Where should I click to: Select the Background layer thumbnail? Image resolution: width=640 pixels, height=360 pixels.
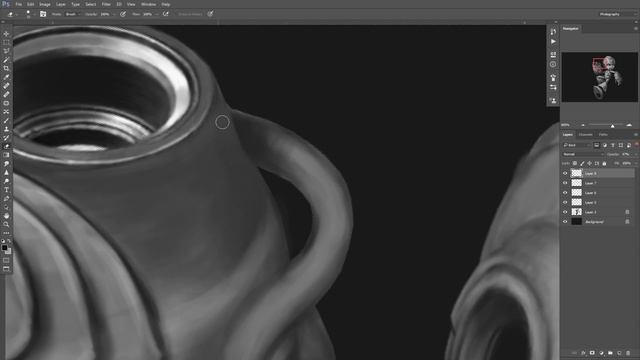point(576,222)
